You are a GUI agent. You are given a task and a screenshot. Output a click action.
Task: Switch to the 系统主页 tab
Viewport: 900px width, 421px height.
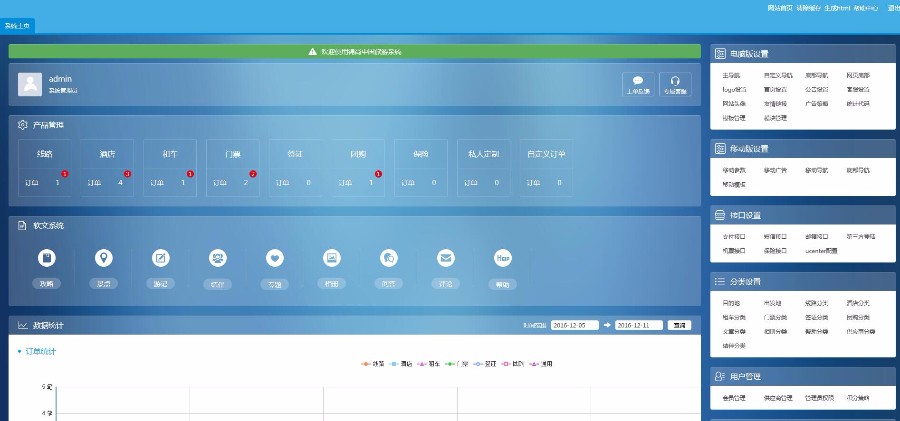coord(17,26)
